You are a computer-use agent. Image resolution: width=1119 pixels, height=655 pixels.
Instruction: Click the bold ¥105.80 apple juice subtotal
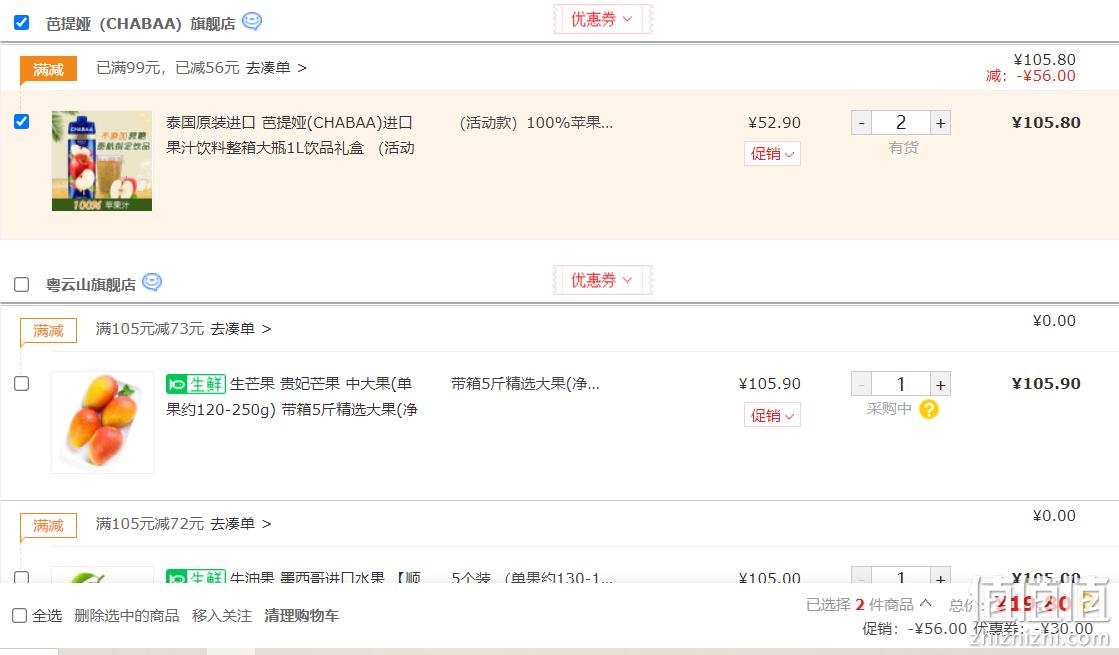pyautogui.click(x=1046, y=123)
